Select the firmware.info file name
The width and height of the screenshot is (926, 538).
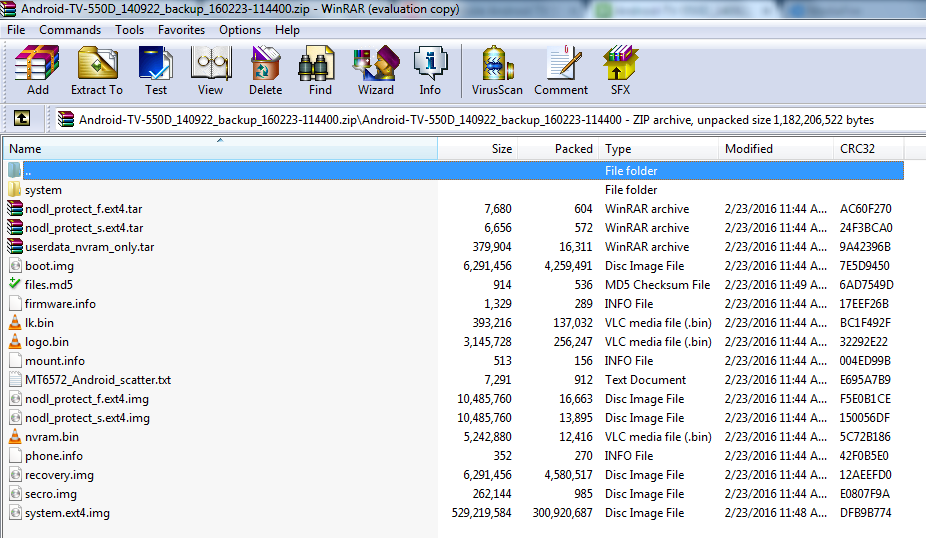(60, 304)
